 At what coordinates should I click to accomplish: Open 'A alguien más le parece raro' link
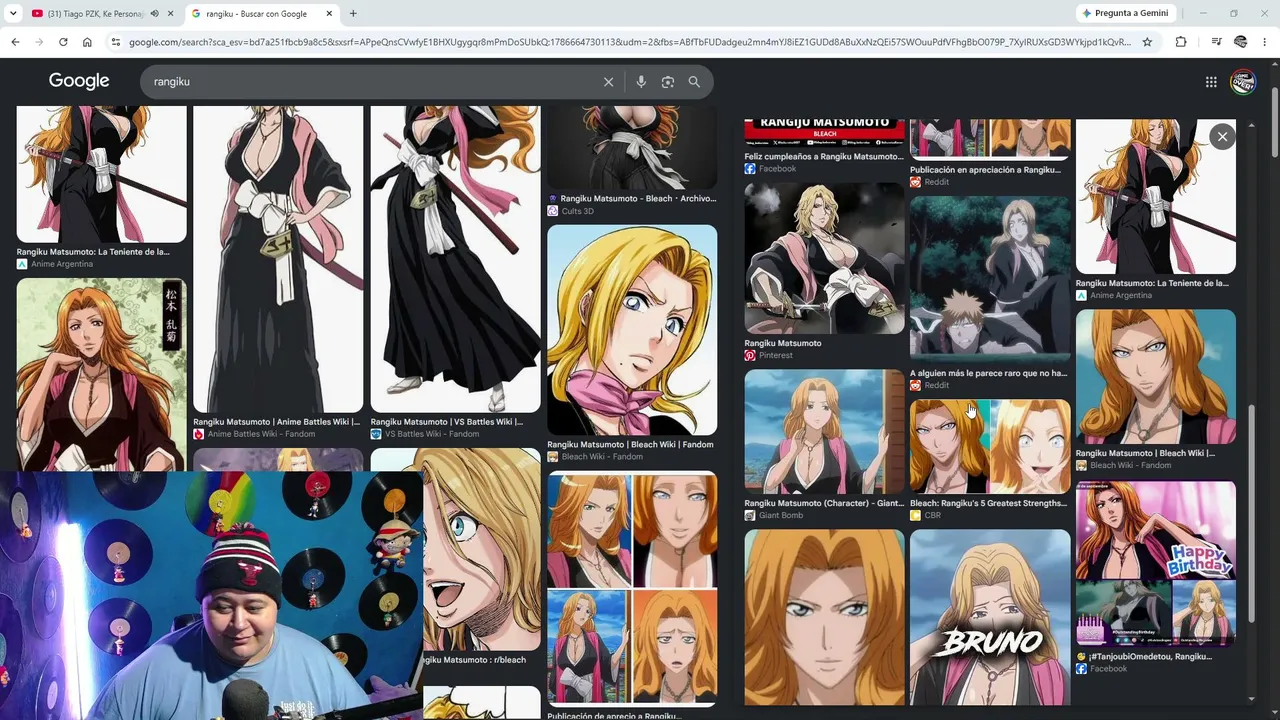988,373
